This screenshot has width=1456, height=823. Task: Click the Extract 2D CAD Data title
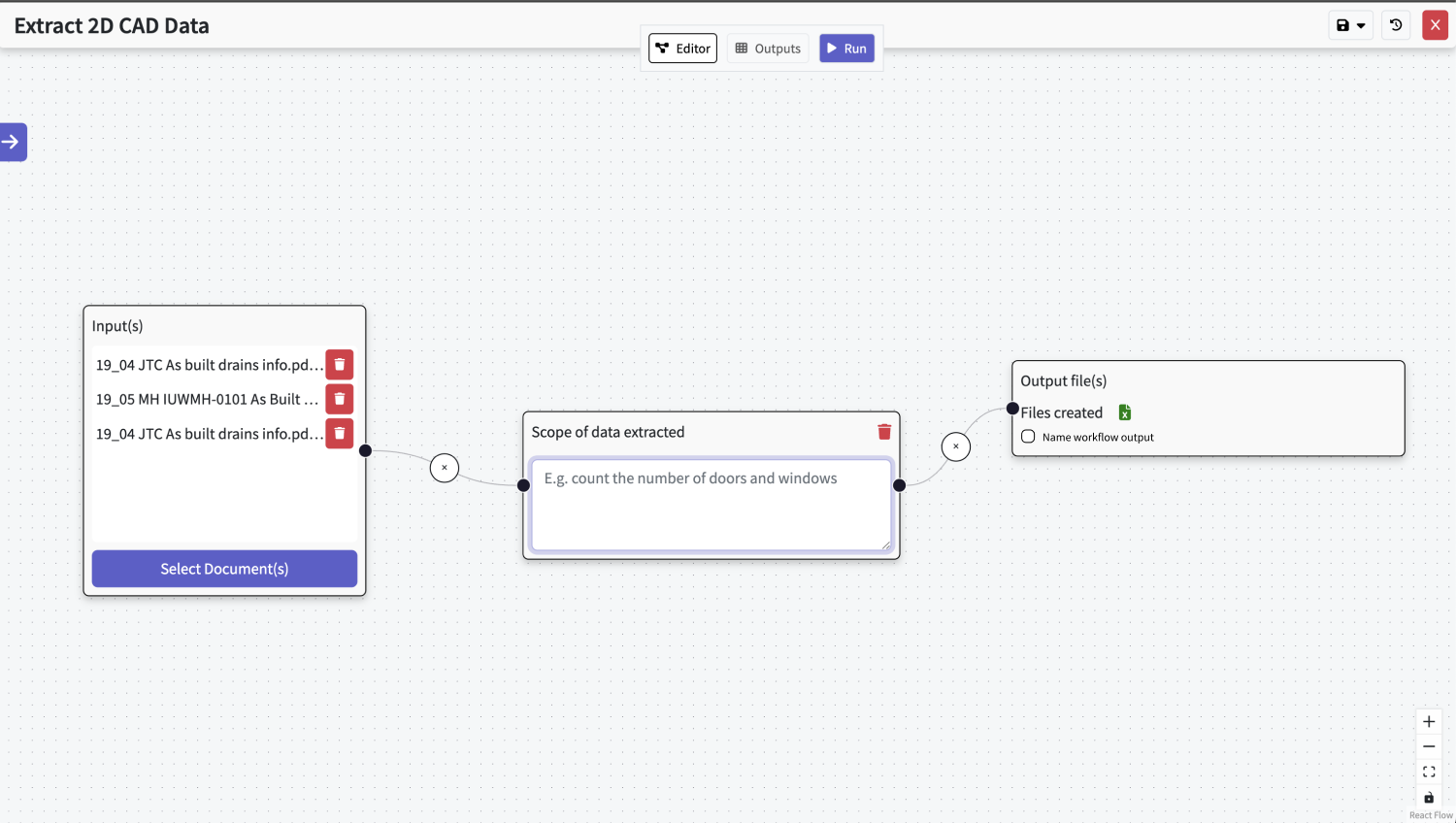pos(112,26)
